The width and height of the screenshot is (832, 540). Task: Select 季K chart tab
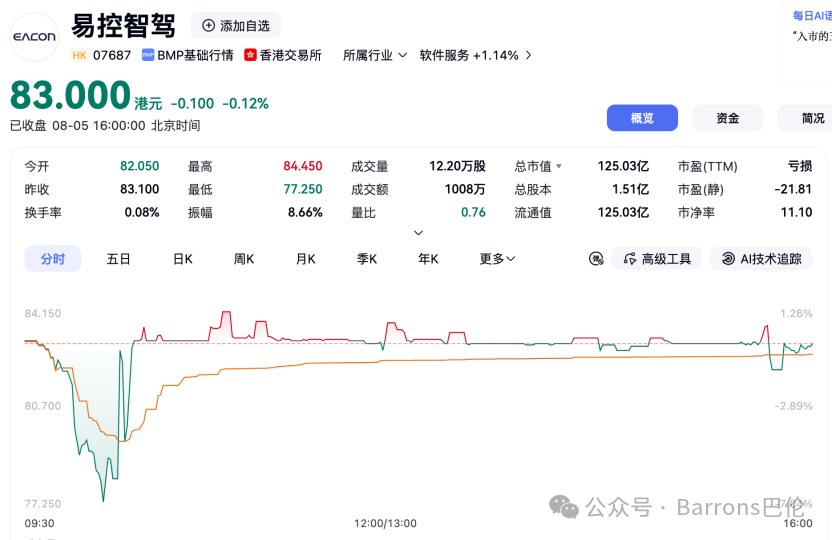coord(367,259)
